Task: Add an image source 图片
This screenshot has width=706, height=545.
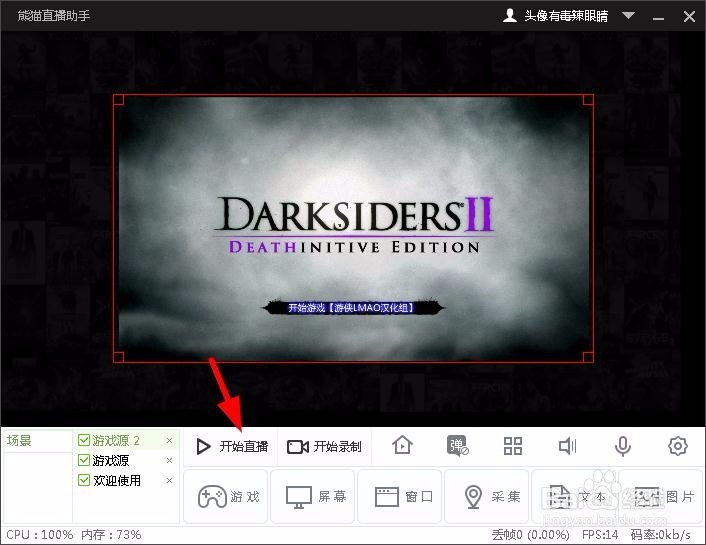Action: click(x=661, y=496)
